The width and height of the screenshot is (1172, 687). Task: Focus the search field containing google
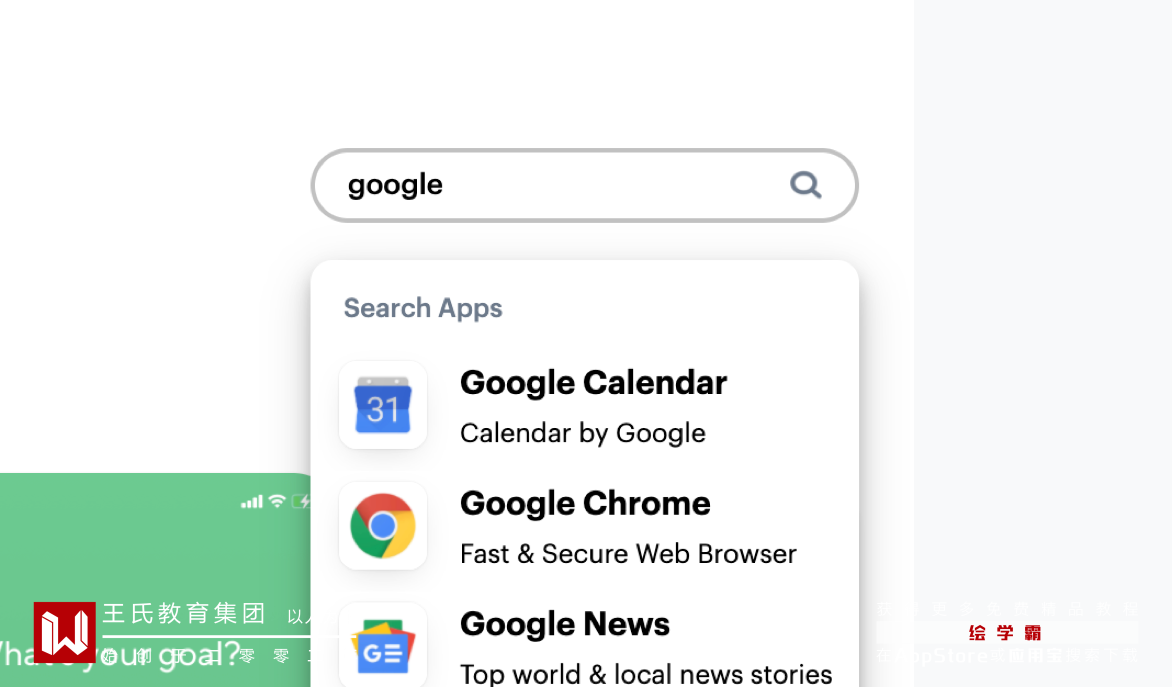pyautogui.click(x=560, y=185)
